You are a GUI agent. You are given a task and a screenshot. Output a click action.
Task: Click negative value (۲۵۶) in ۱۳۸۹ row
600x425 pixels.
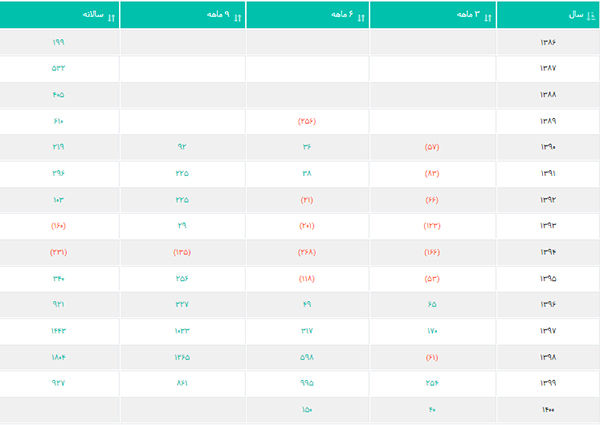(307, 121)
